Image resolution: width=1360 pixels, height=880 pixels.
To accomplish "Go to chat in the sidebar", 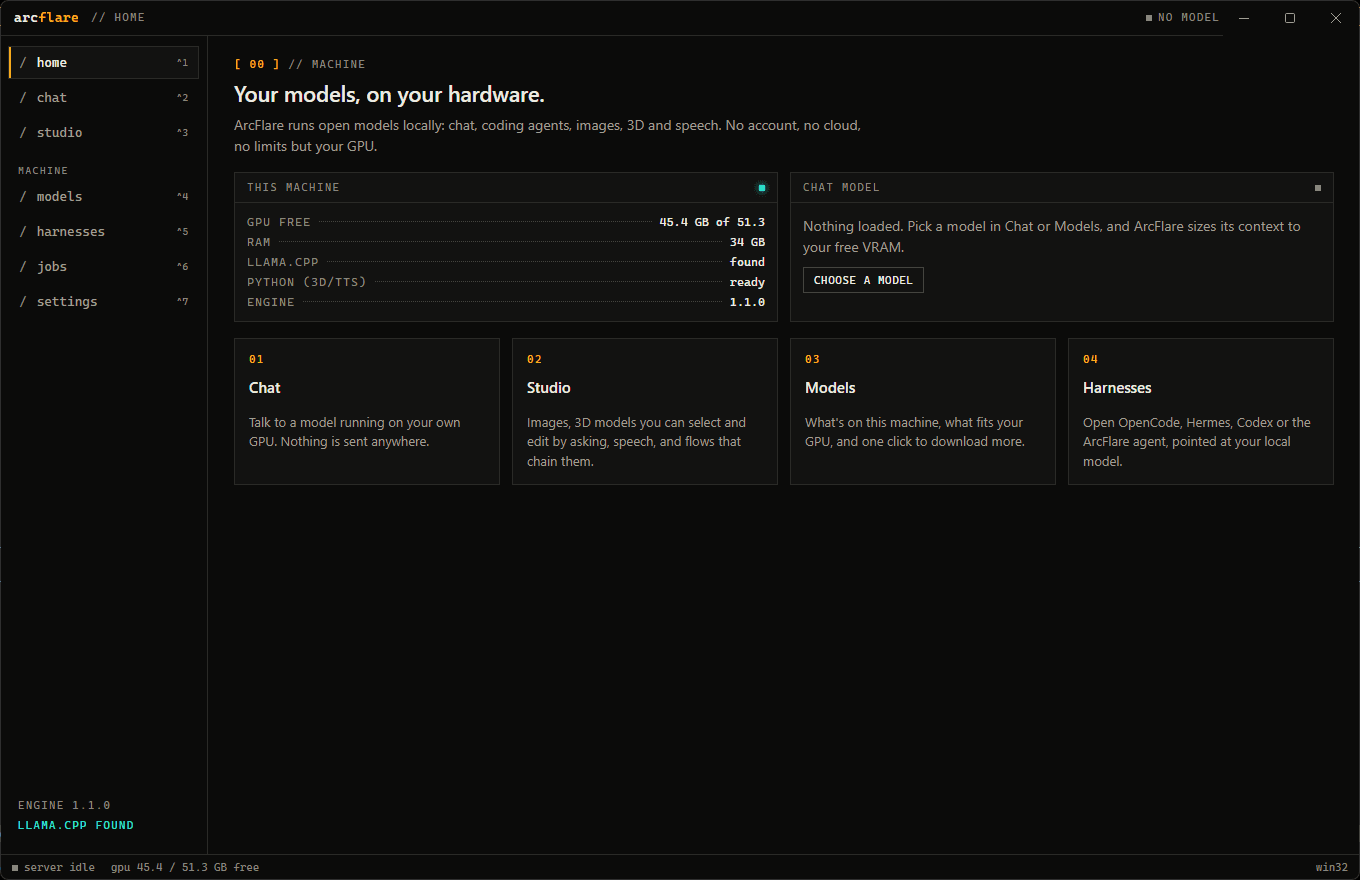I will click(104, 97).
